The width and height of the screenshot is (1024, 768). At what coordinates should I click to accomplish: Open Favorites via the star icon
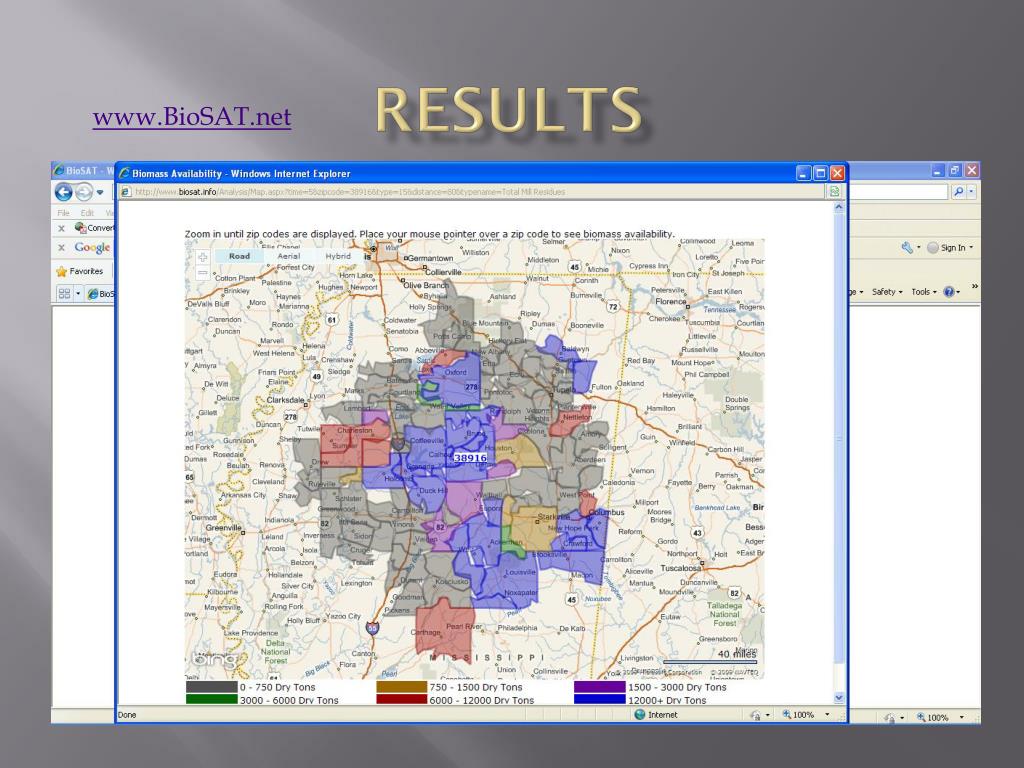coord(62,271)
